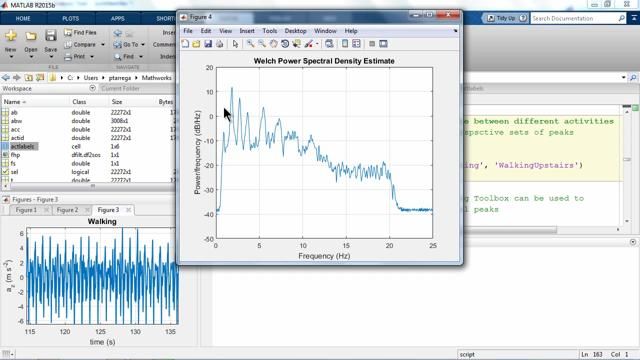Click the Print button in ribbon
This screenshot has width=640, height=360.
[75, 57]
